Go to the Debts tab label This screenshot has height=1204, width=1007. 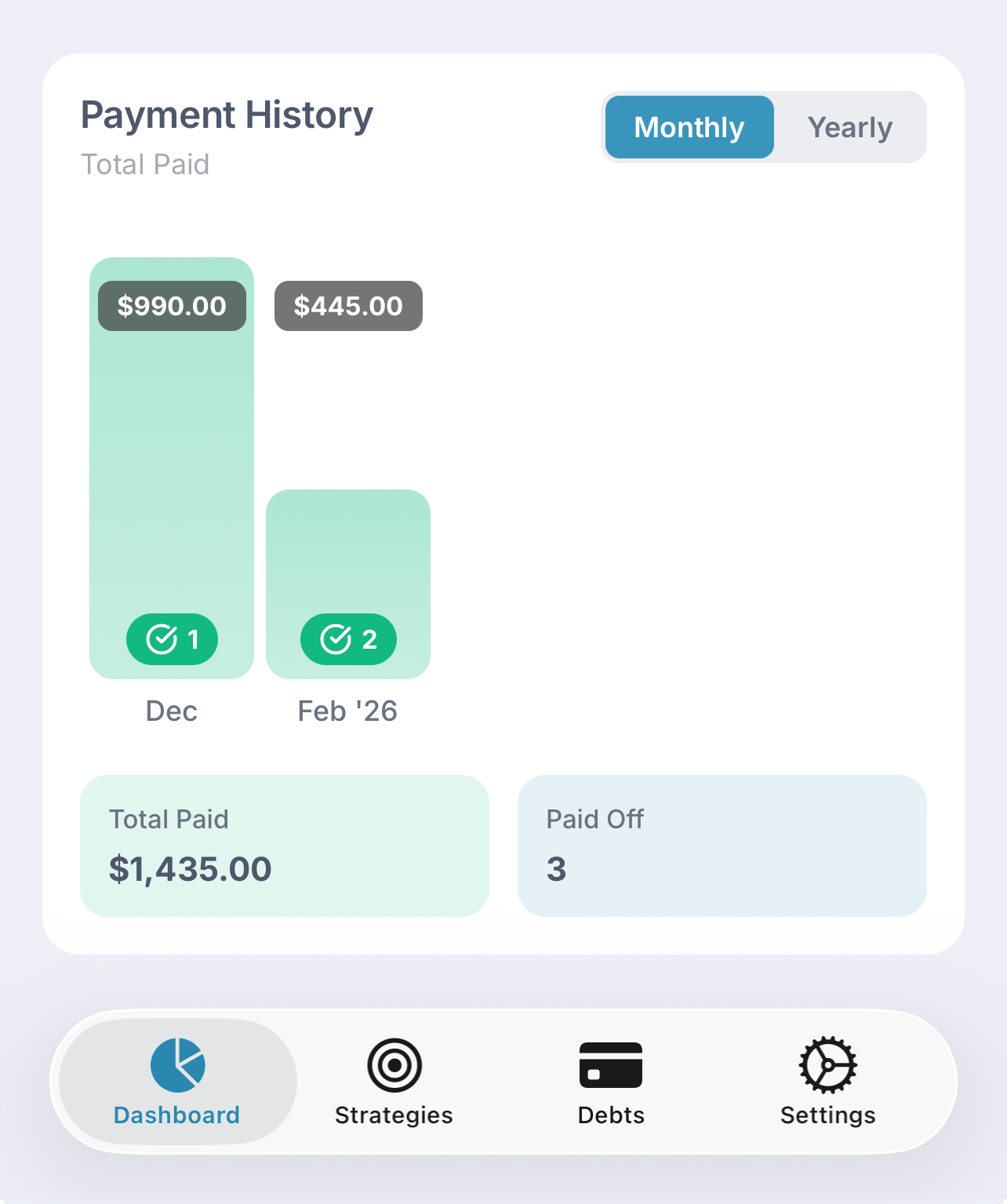click(611, 1115)
